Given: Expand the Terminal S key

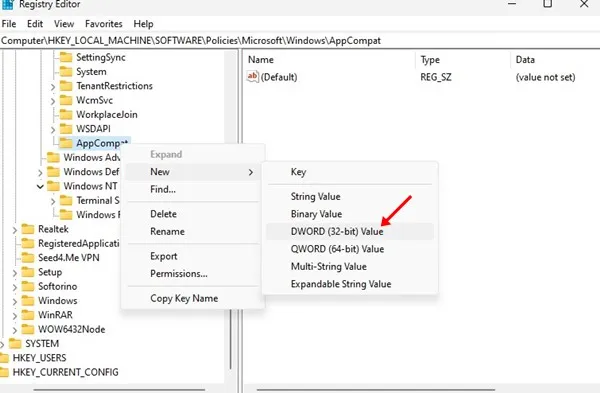Looking at the screenshot, I should point(53,201).
